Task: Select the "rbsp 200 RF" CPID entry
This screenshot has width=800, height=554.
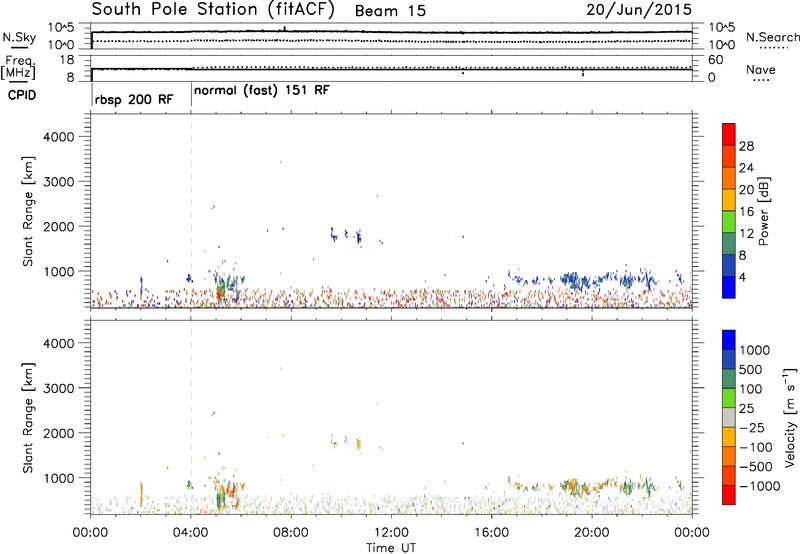Action: (134, 99)
